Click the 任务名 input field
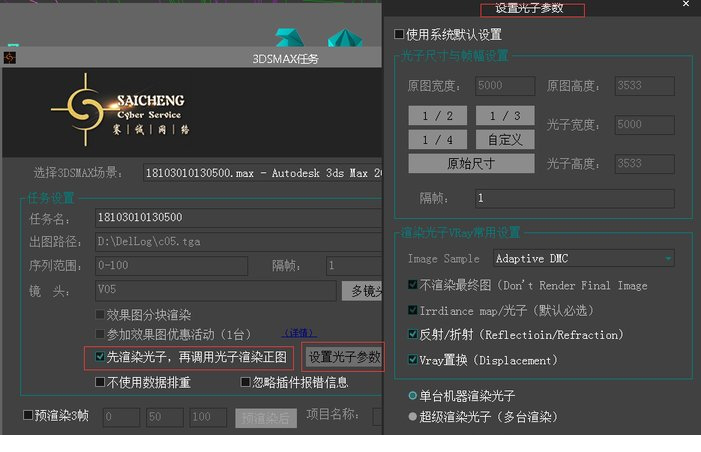The image size is (701, 452). 239,217
